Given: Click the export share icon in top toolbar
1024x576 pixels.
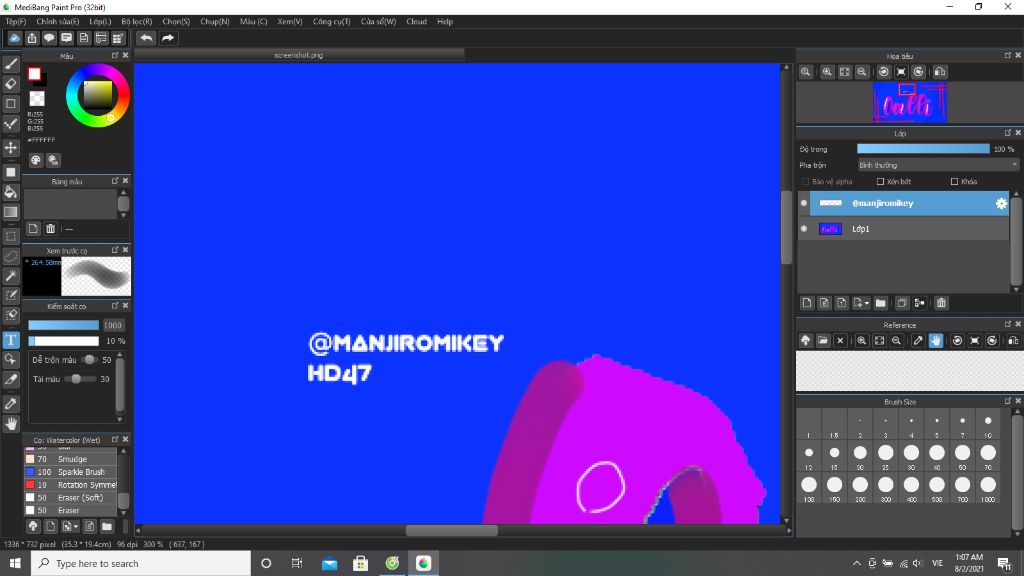Looking at the screenshot, I should (x=32, y=38).
